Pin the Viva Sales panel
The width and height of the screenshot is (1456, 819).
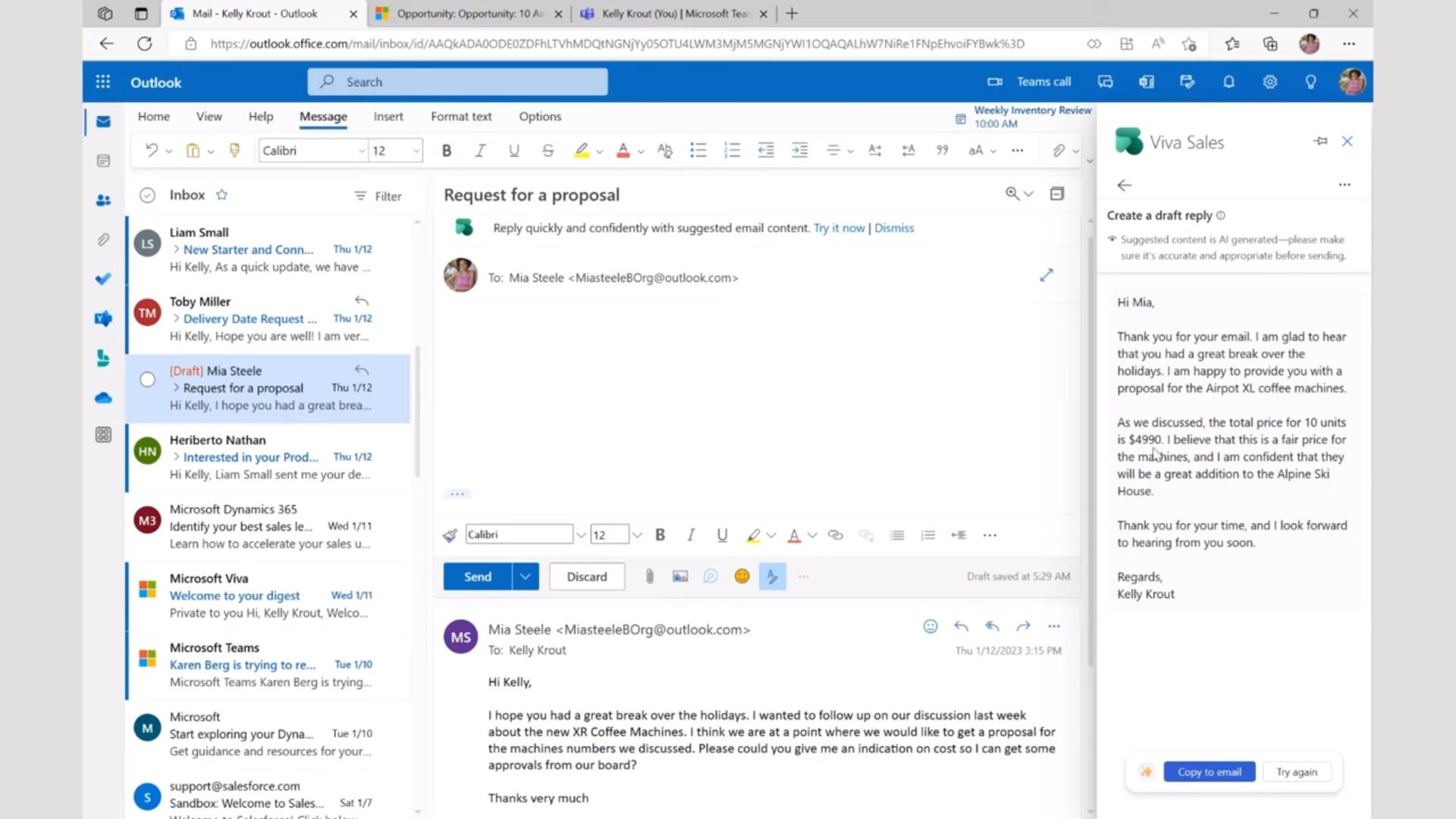click(x=1320, y=141)
